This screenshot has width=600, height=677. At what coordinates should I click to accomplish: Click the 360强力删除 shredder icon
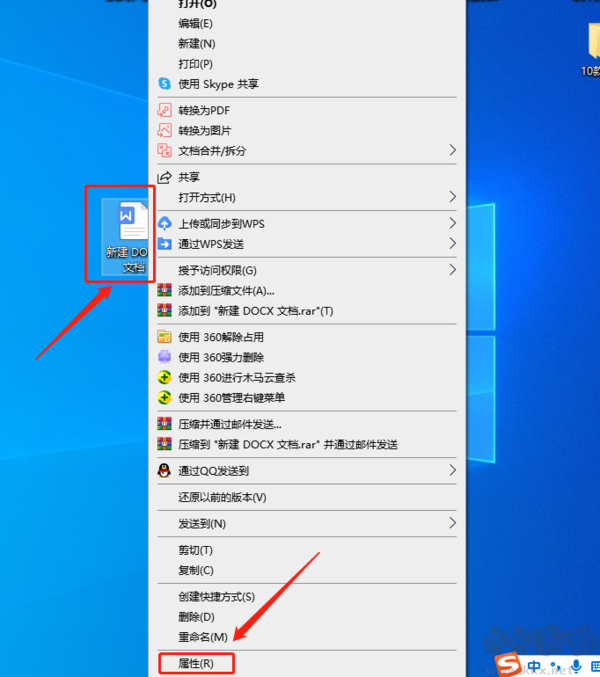click(x=164, y=357)
